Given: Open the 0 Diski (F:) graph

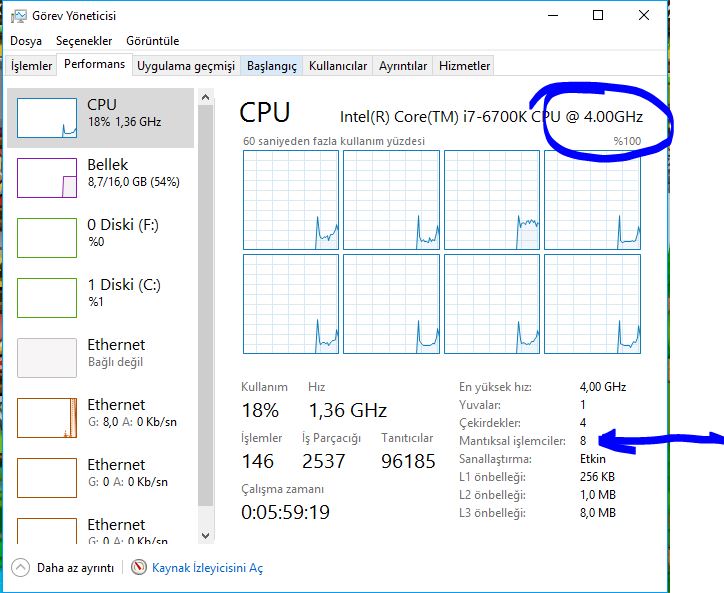Looking at the screenshot, I should pos(47,238).
